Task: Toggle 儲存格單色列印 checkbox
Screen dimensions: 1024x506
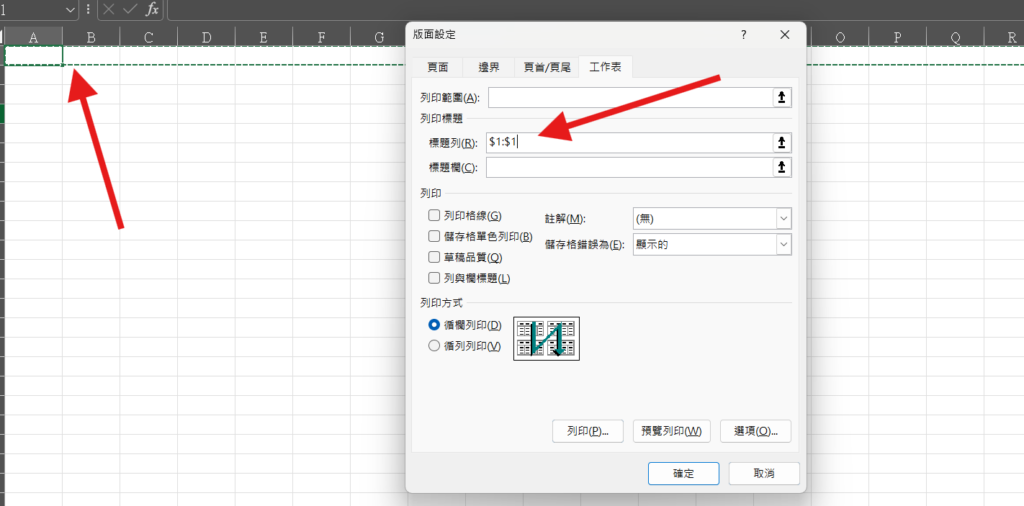Action: coord(434,237)
